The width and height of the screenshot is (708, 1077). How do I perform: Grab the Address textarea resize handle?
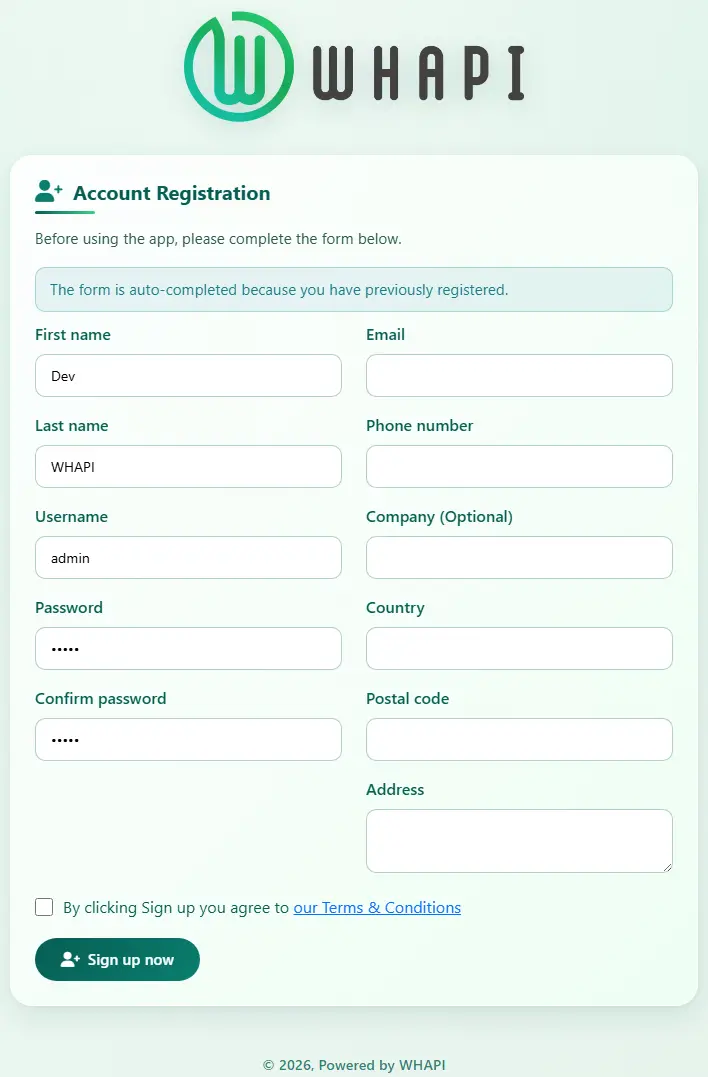(x=667, y=867)
